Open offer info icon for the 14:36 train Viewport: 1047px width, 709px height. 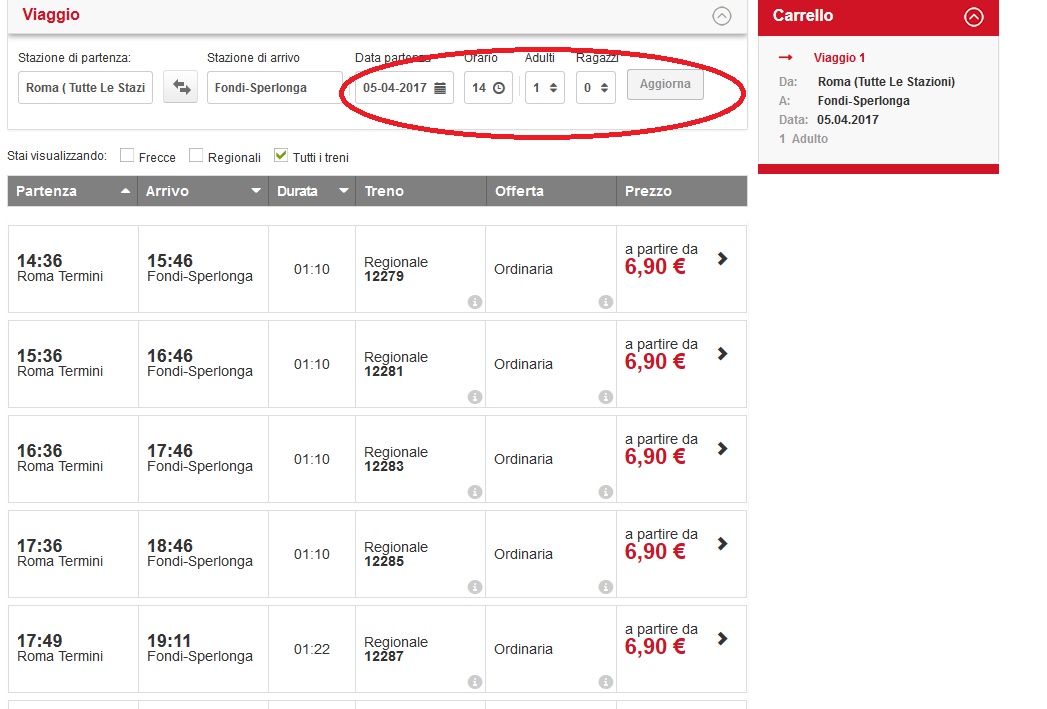tap(606, 302)
